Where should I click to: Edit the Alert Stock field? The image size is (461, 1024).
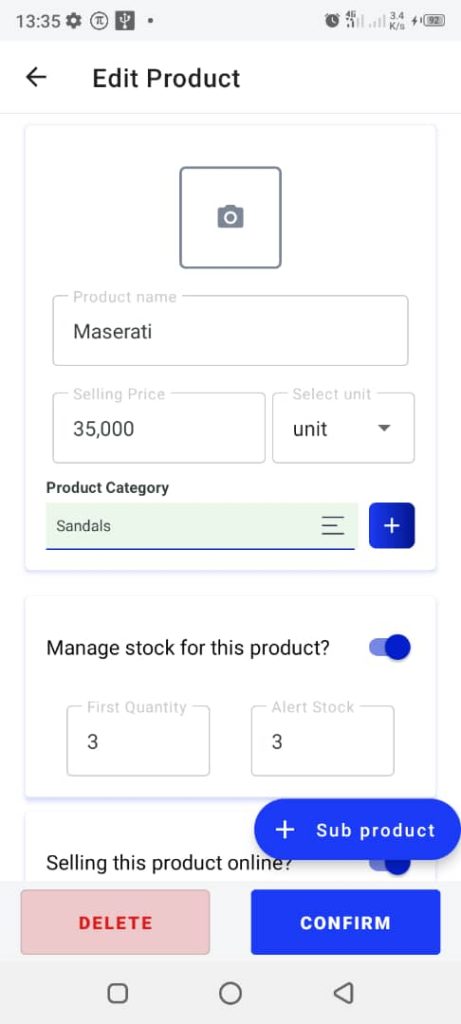pyautogui.click(x=323, y=741)
